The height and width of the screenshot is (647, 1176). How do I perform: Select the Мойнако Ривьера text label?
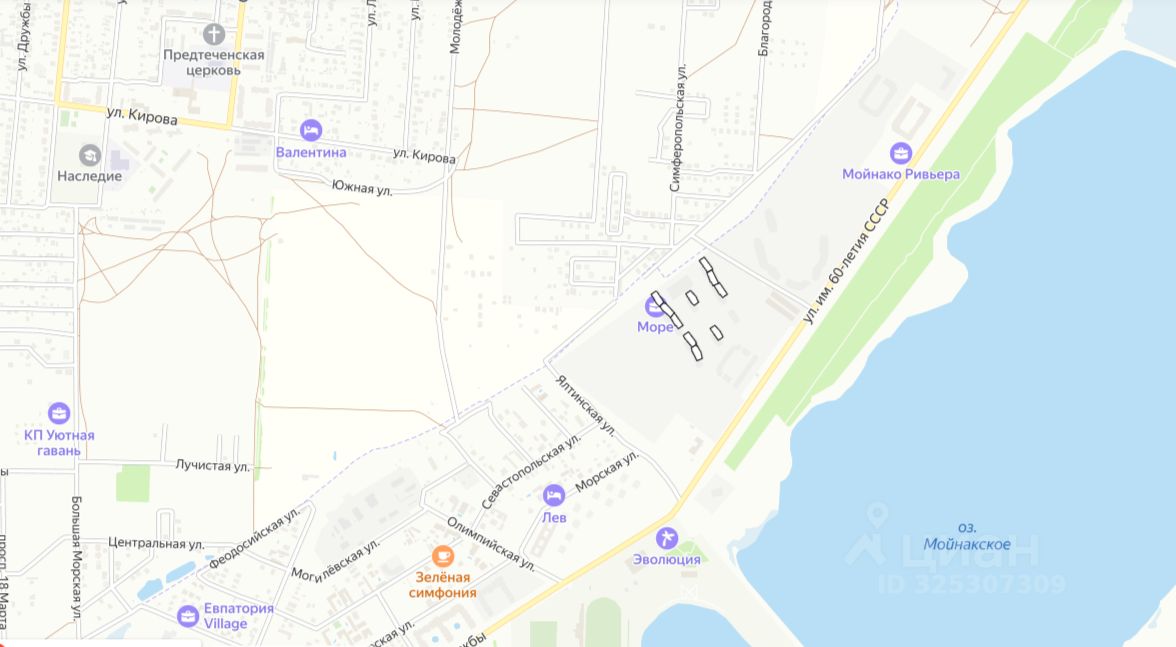[901, 174]
